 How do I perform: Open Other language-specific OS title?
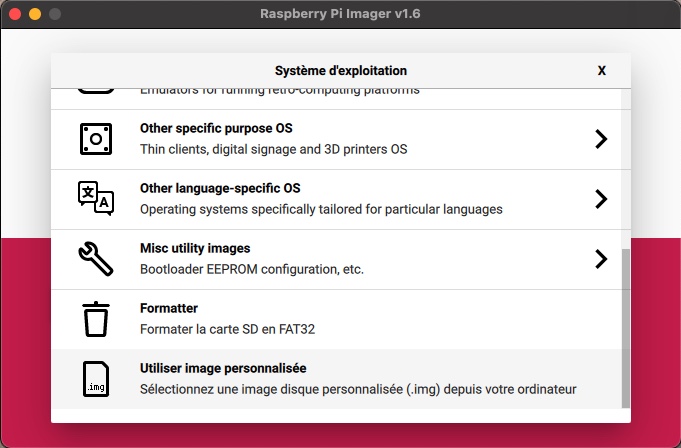220,188
